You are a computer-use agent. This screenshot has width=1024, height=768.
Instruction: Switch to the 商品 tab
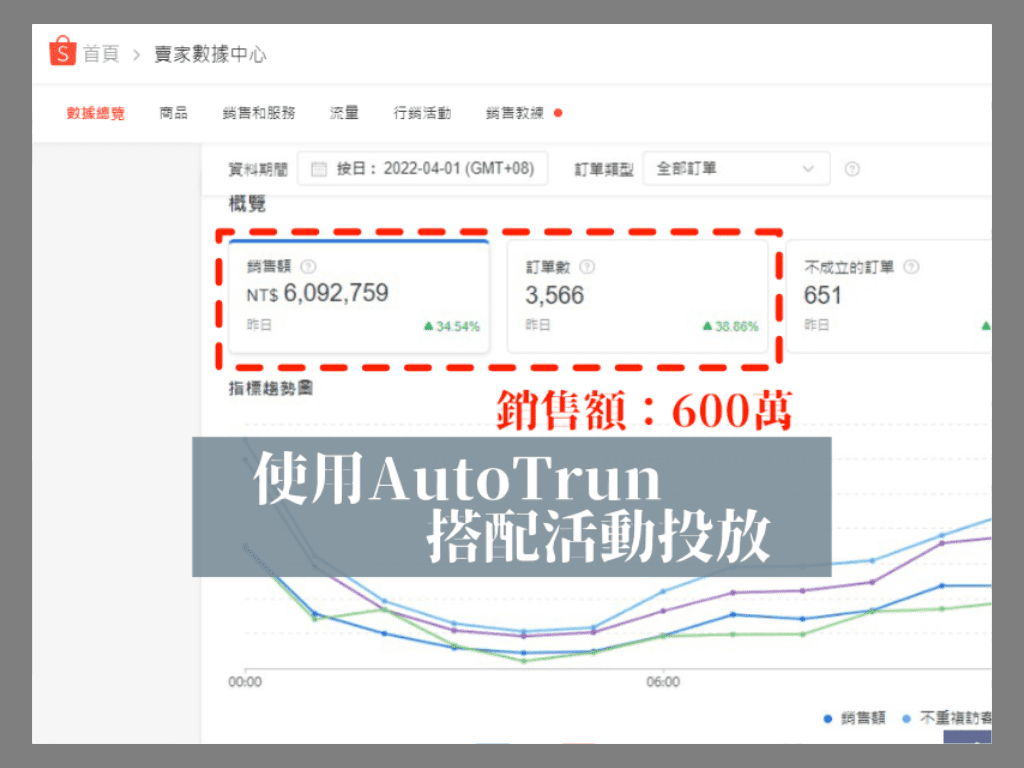click(x=173, y=113)
